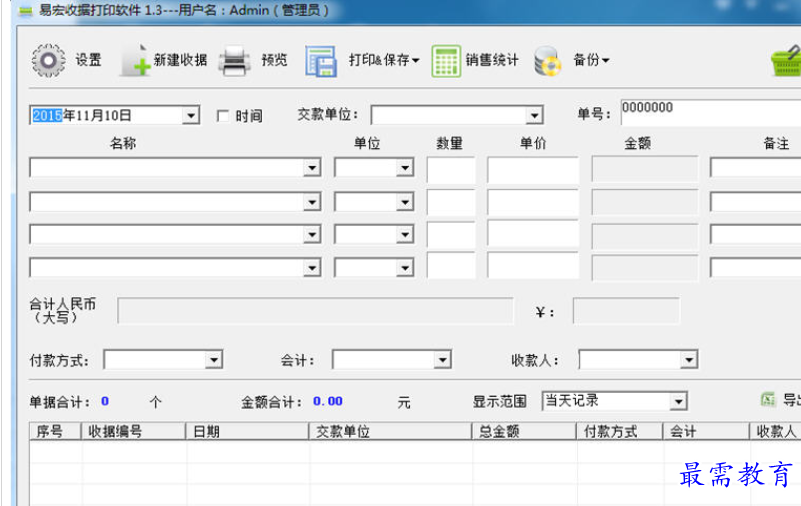Expand the 交款单位 dropdown

click(x=534, y=115)
